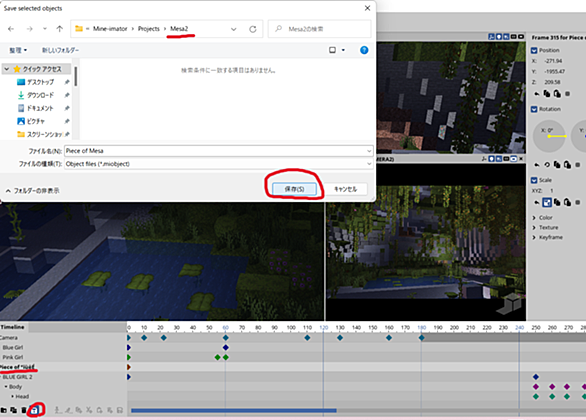Click the file name field 'Piece of Mesa'
The height and width of the screenshot is (420, 586).
pos(219,151)
